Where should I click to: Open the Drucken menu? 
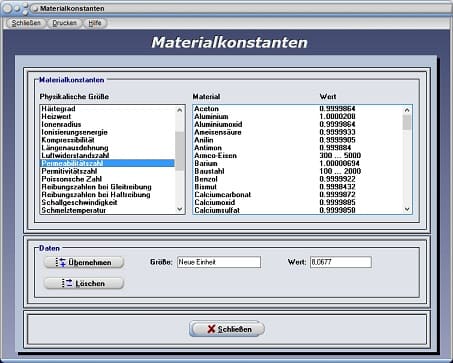coord(64,23)
